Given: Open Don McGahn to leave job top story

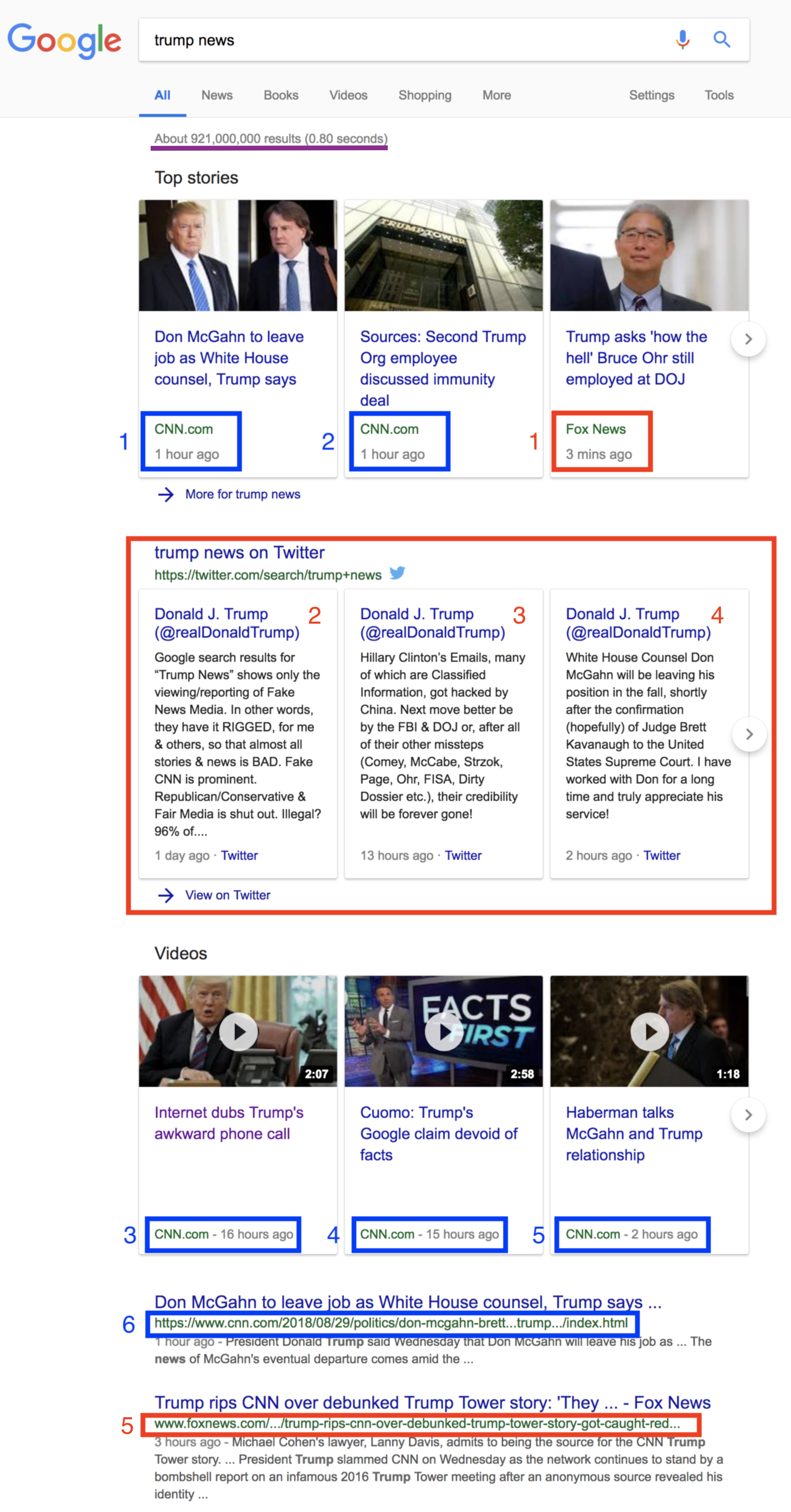Looking at the screenshot, I should [229, 358].
